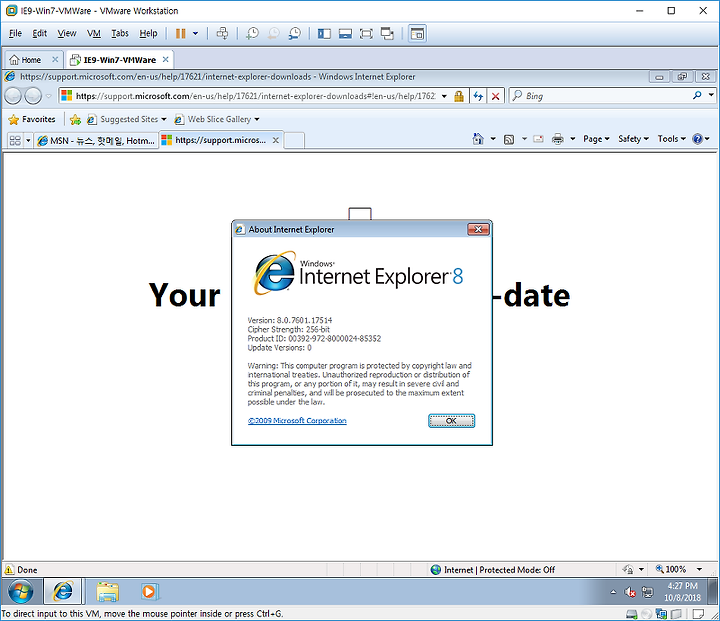Click the Bing search magnifier icon
This screenshot has height=621, width=720.
pyautogui.click(x=697, y=96)
